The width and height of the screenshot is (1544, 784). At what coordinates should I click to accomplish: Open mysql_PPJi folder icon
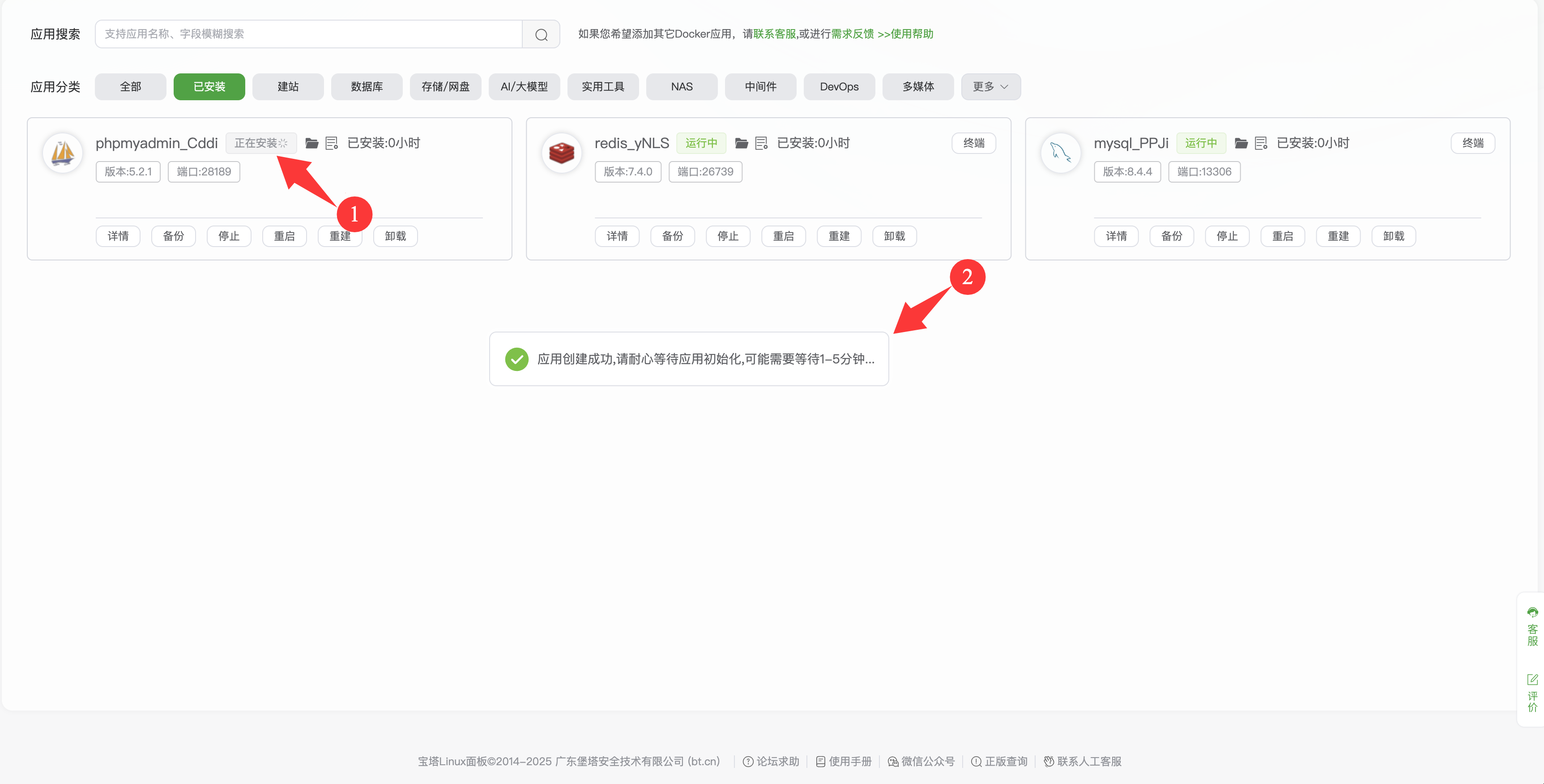click(1241, 143)
